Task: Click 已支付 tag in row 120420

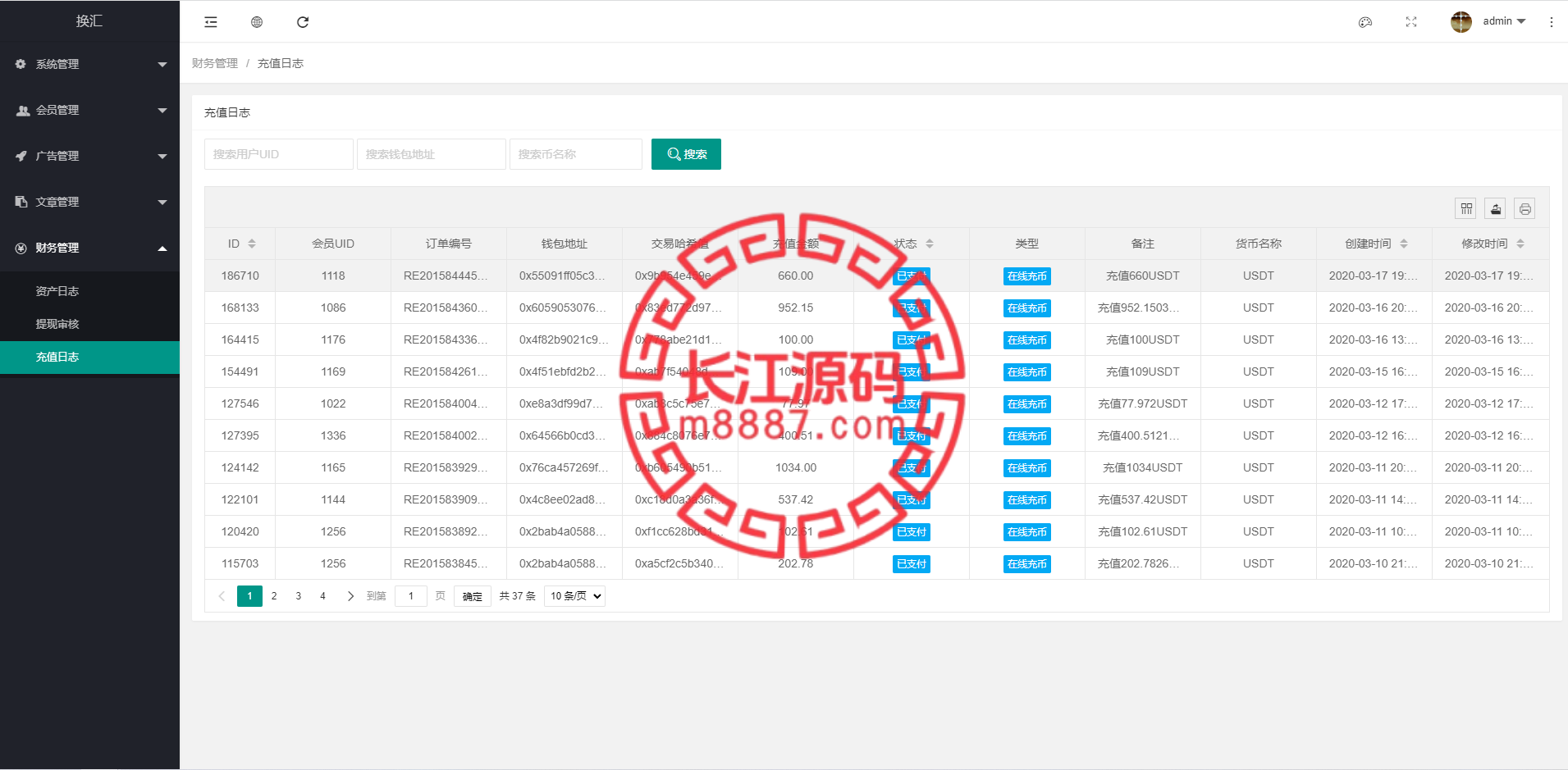Action: point(912,532)
